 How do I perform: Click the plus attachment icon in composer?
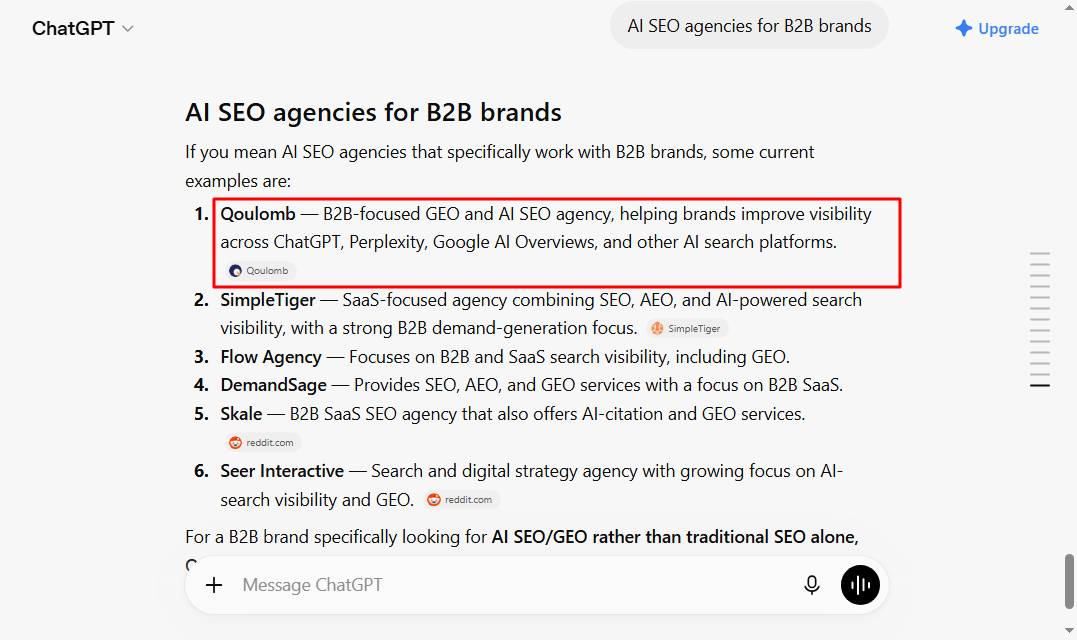214,585
